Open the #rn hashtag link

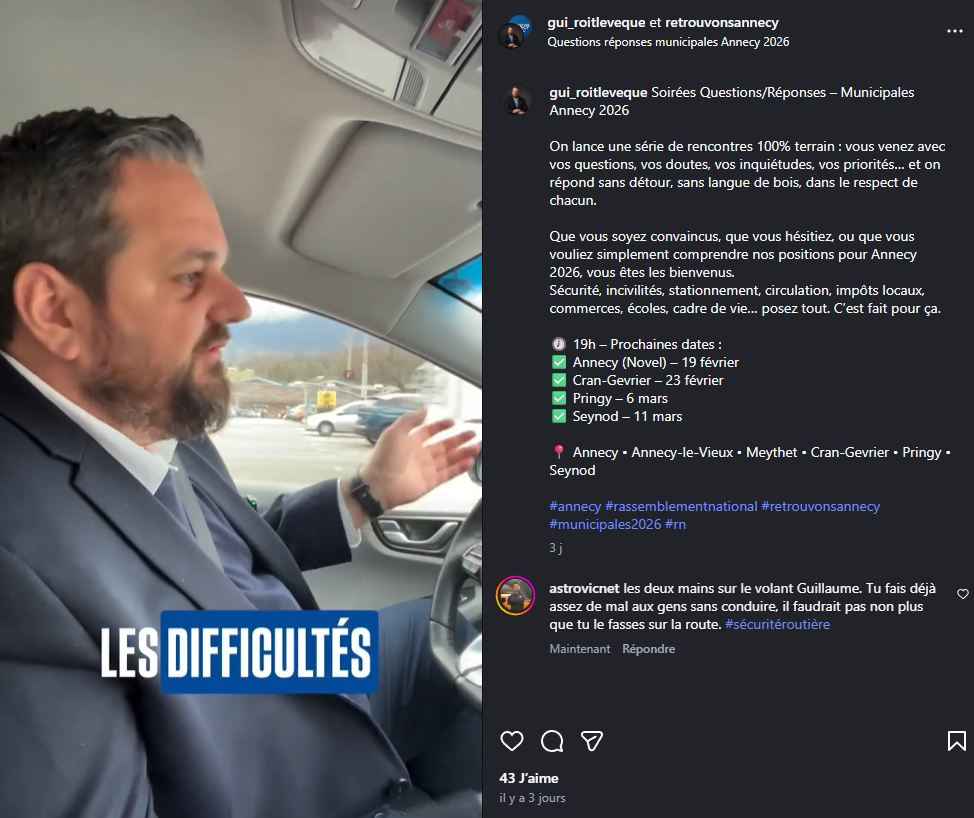tap(676, 524)
